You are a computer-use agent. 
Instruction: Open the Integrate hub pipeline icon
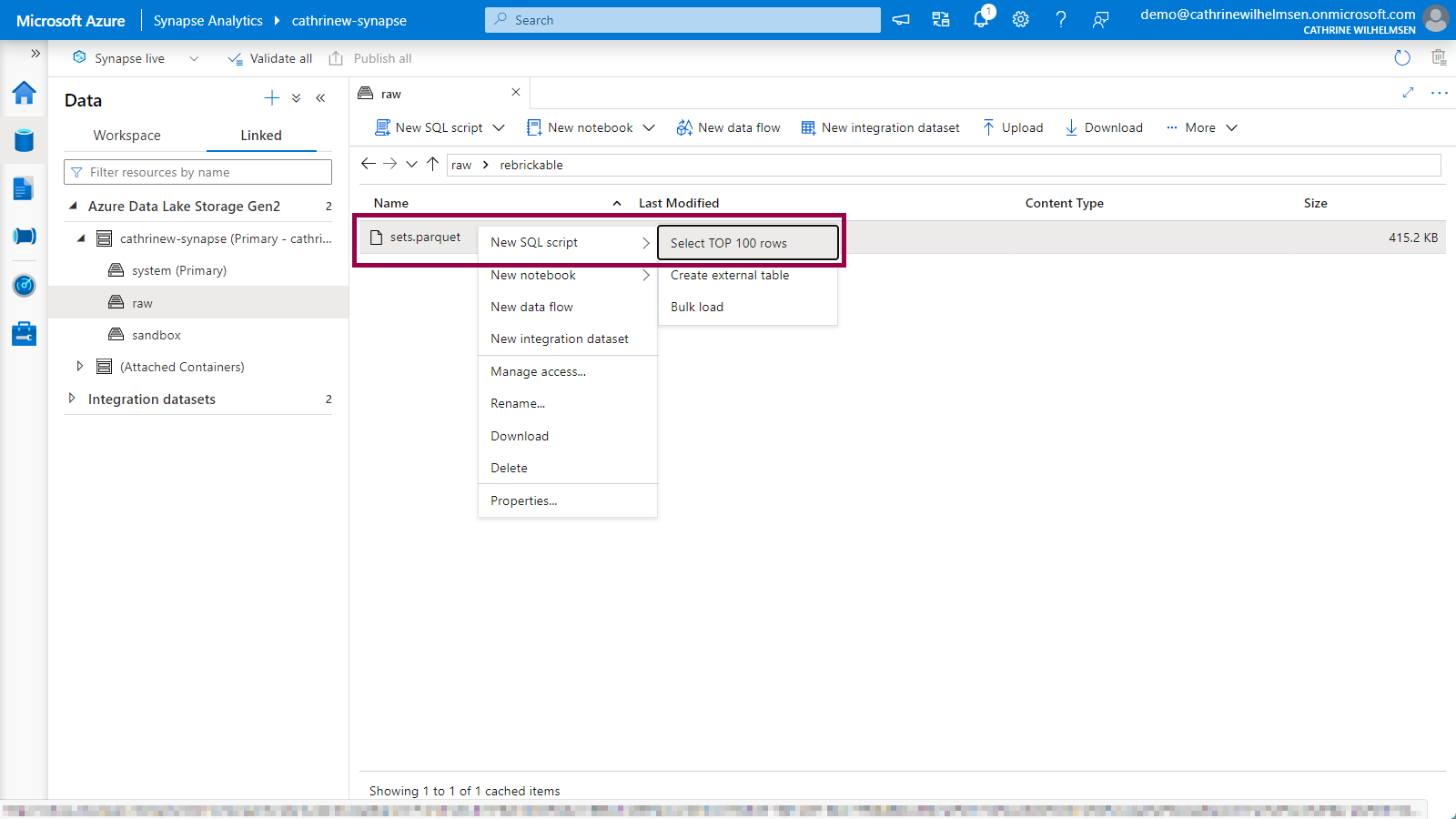point(24,237)
